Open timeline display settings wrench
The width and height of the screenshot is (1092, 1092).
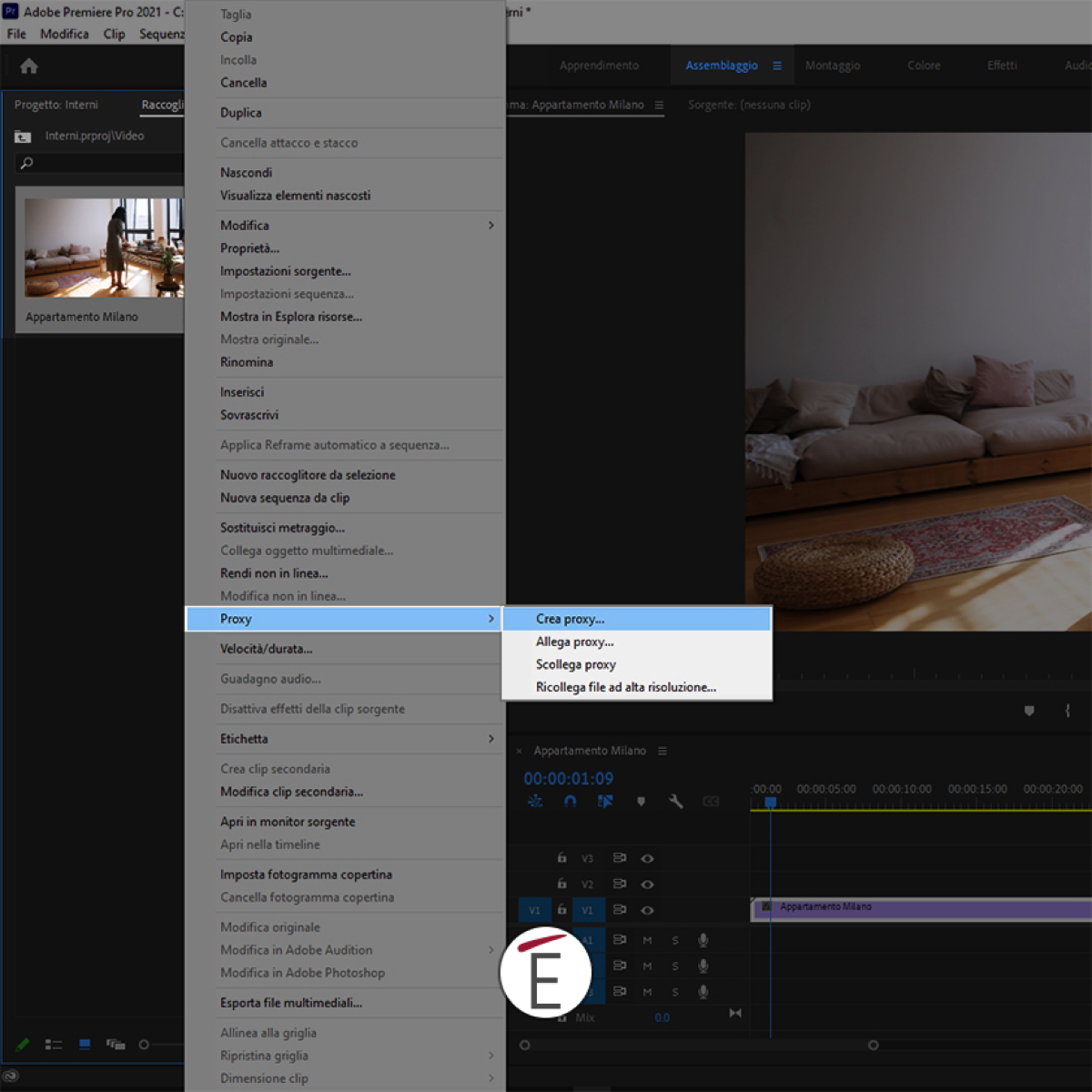[x=675, y=802]
